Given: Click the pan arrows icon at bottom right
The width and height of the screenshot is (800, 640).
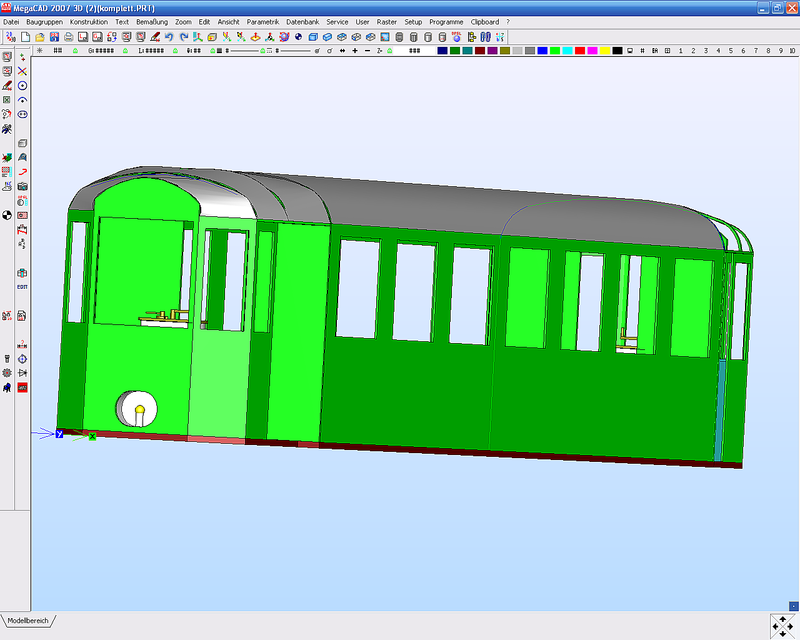Looking at the screenshot, I should tap(783, 626).
